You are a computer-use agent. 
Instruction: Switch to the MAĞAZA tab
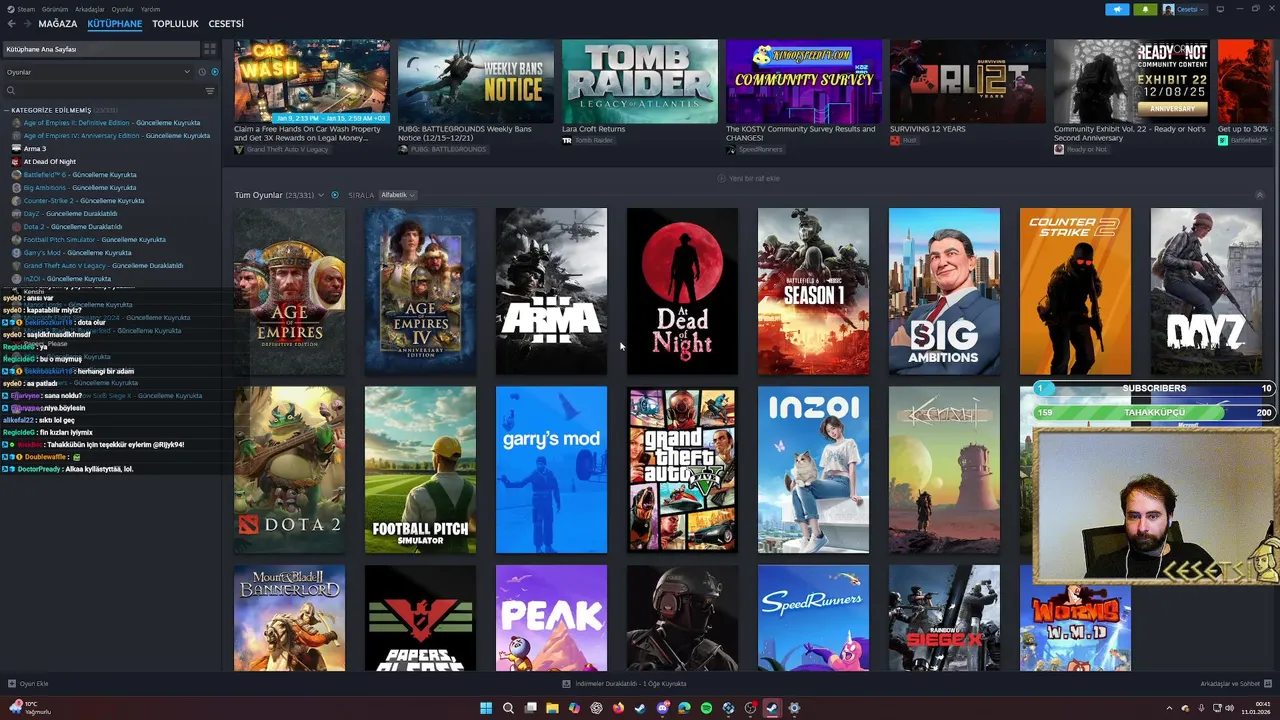pyautogui.click(x=58, y=23)
